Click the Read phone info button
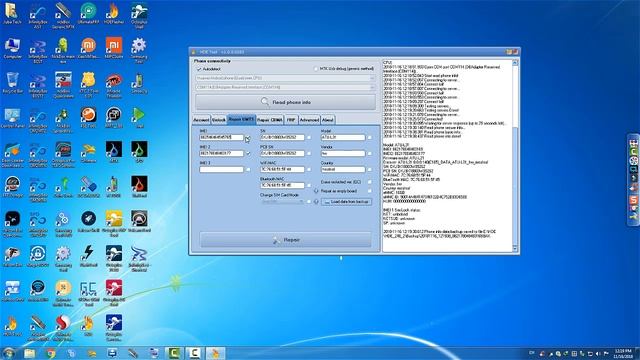640x360 pixels. [285, 102]
